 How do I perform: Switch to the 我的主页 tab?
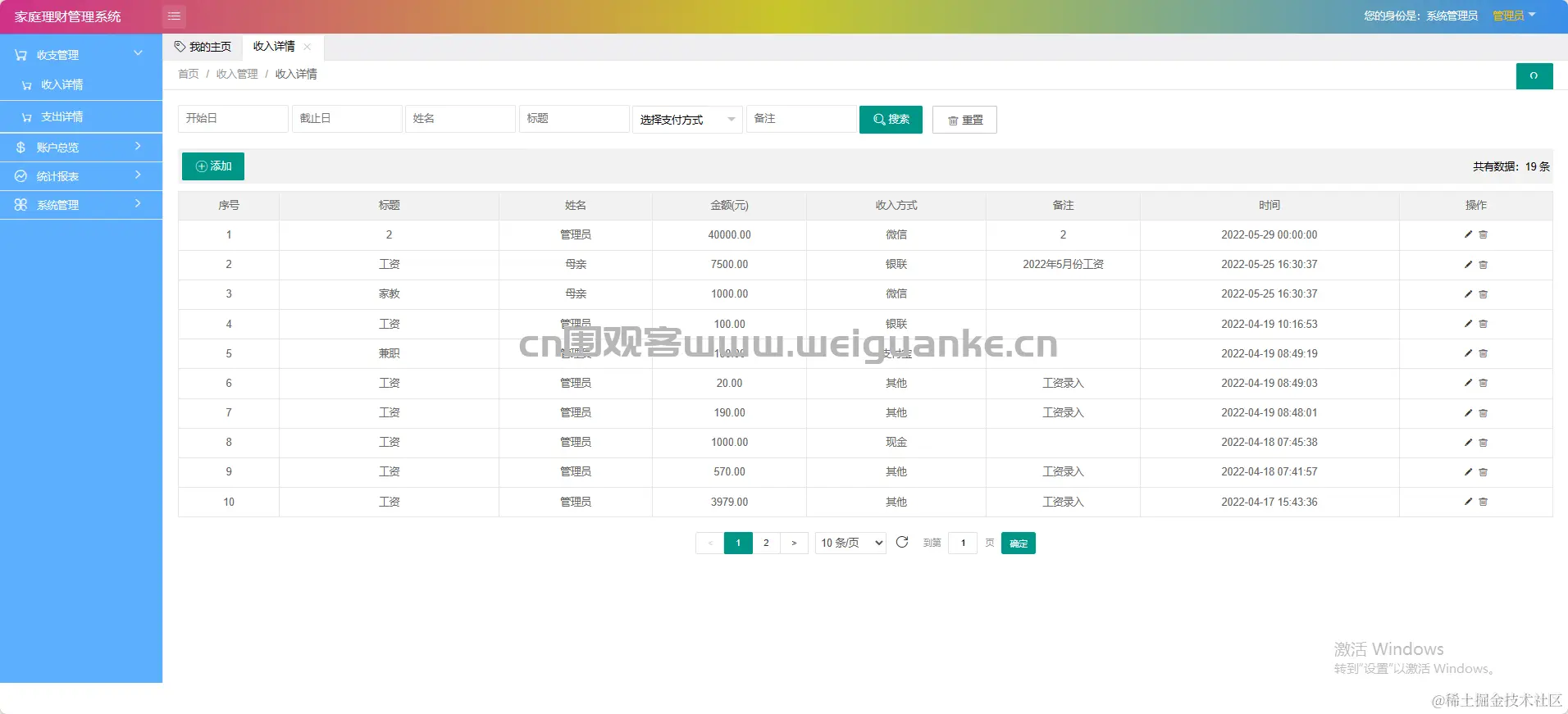(x=203, y=47)
